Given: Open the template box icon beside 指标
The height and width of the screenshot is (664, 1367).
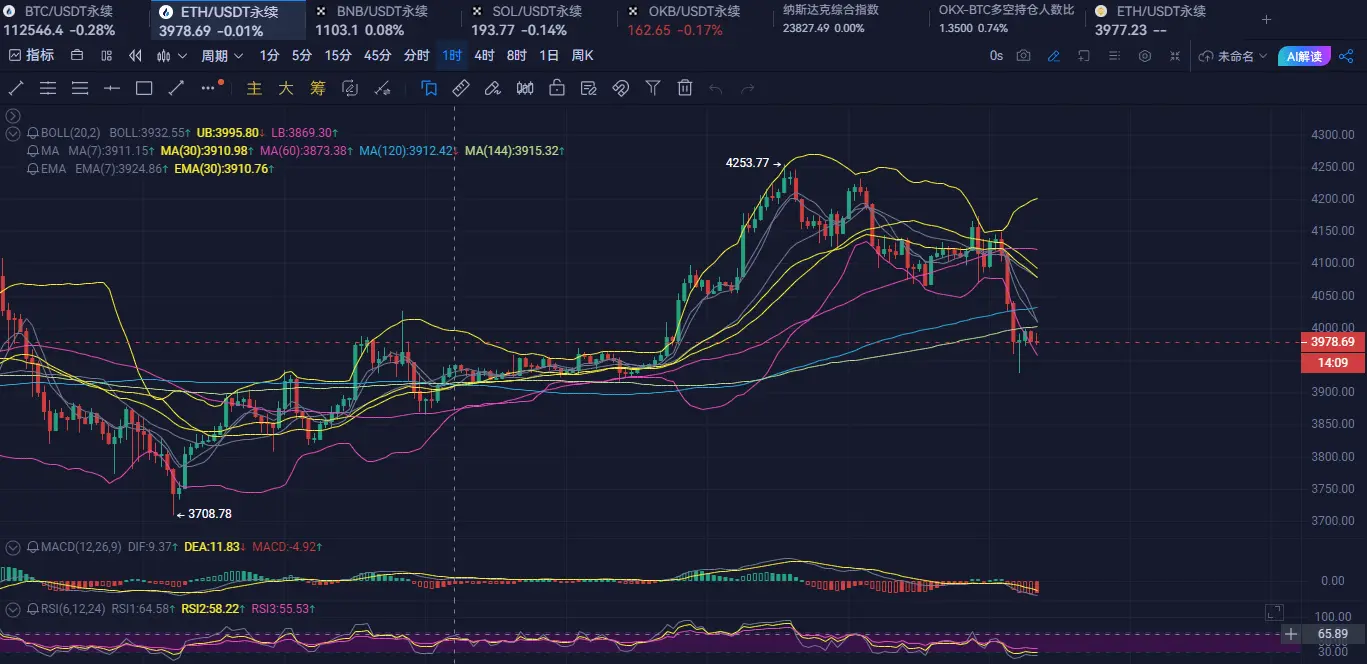Looking at the screenshot, I should point(78,56).
